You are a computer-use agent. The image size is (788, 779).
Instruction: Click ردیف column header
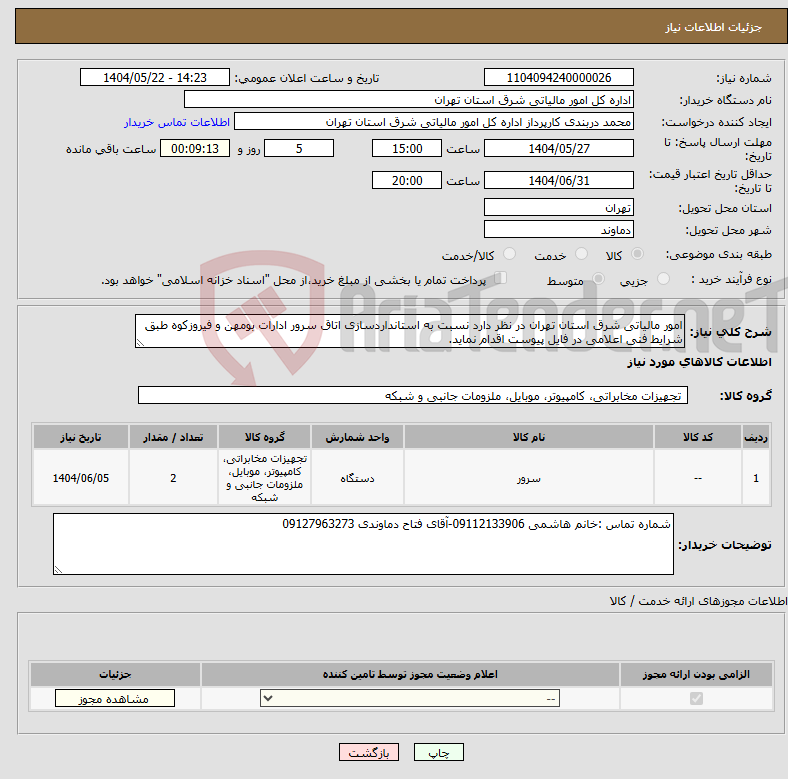pyautogui.click(x=756, y=437)
